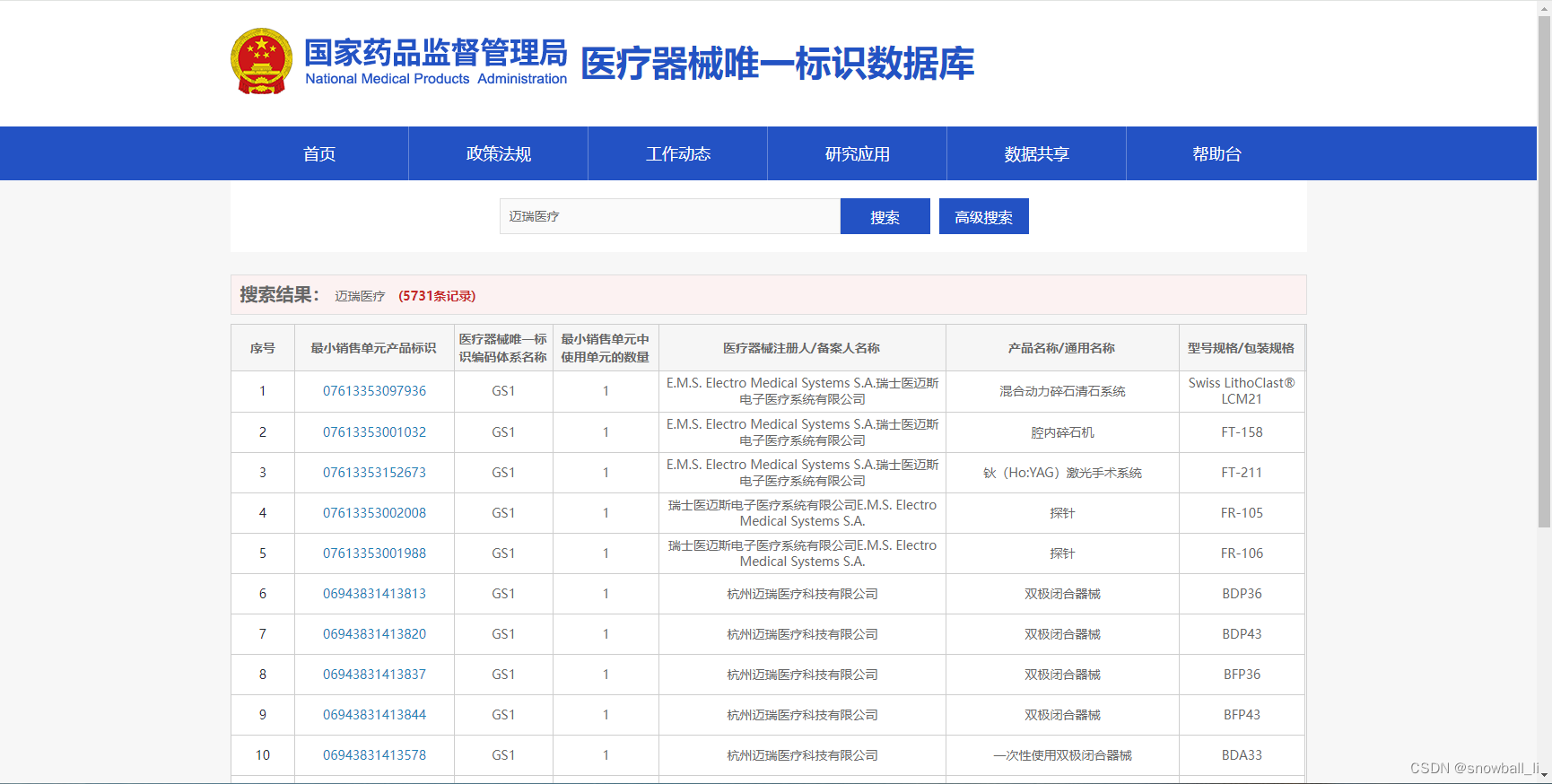1552x784 pixels.
Task: Click the FT-211 model cell
Action: (x=1242, y=473)
